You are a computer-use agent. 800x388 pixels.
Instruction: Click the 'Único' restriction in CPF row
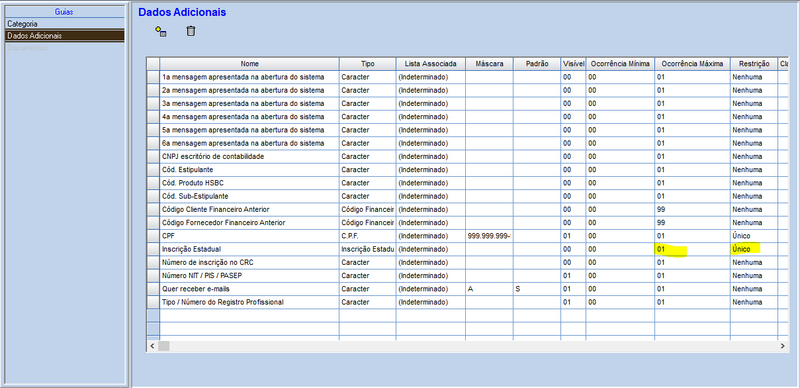pyautogui.click(x=753, y=236)
